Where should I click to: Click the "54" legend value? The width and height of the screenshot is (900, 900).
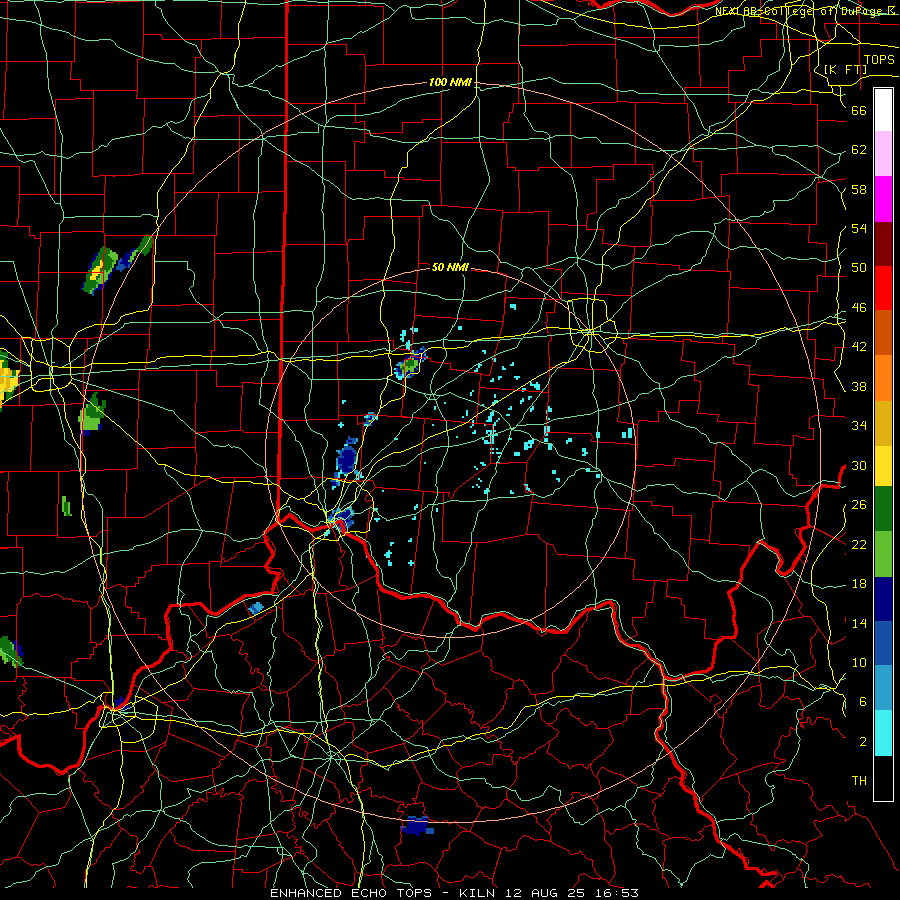click(x=859, y=228)
